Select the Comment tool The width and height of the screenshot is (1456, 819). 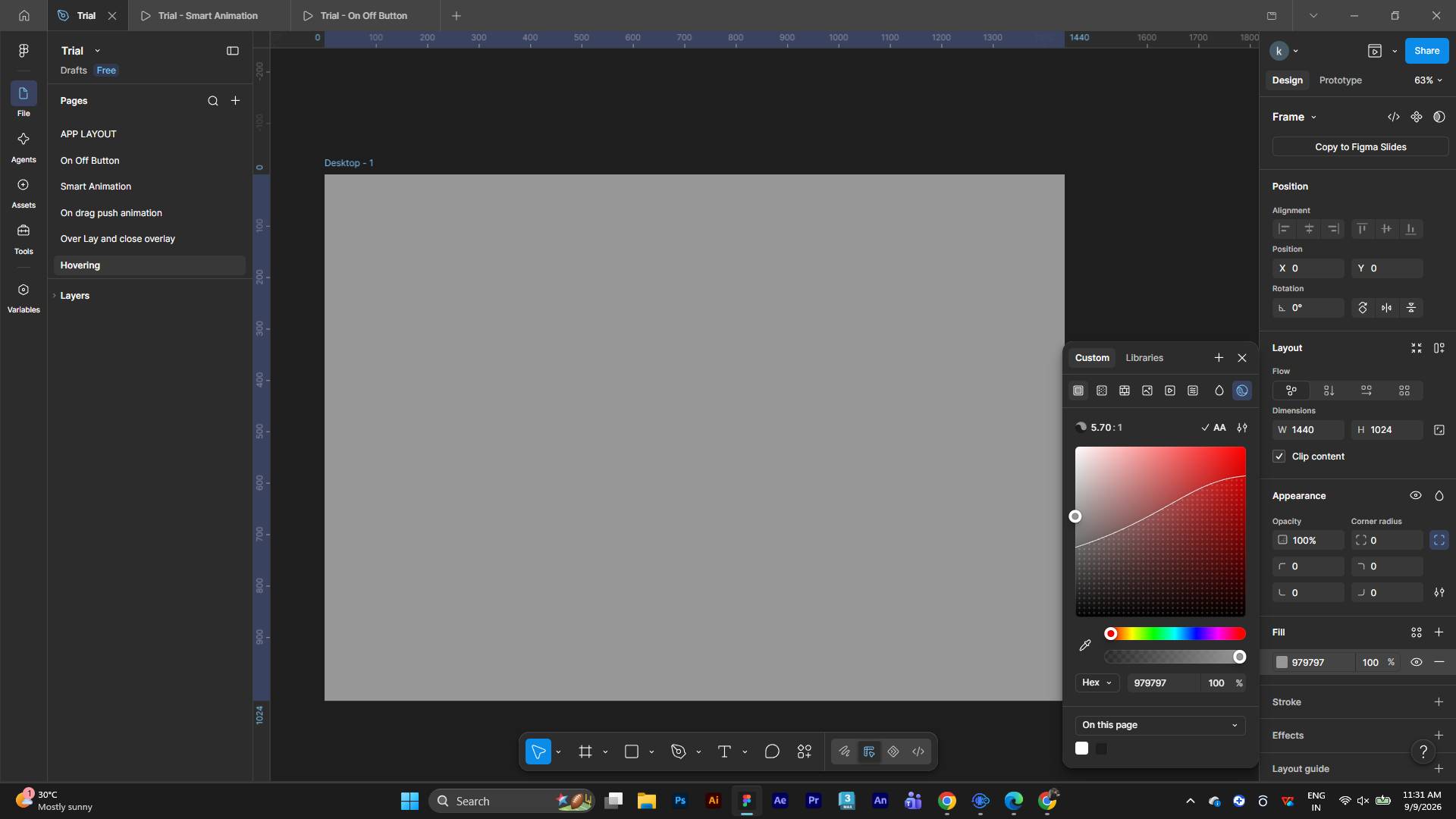pyautogui.click(x=772, y=752)
